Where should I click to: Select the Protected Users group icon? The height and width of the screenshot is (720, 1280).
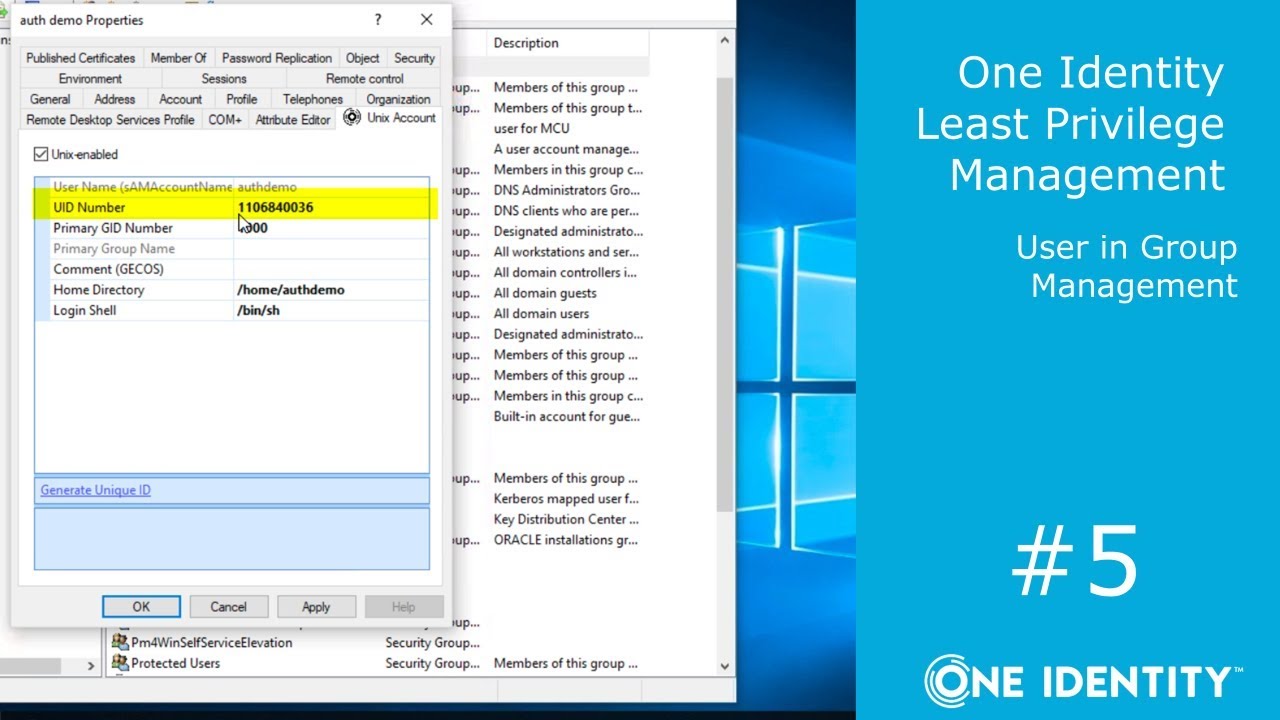pyautogui.click(x=120, y=662)
